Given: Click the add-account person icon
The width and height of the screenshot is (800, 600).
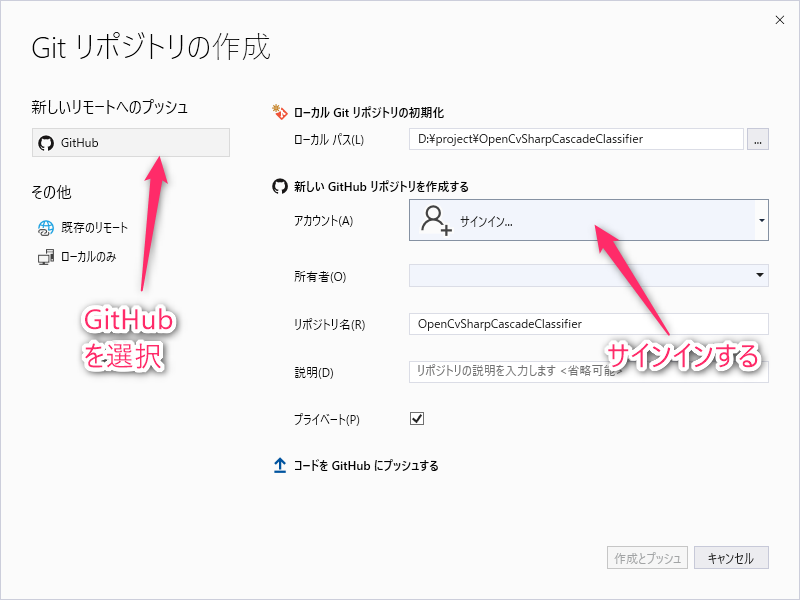Looking at the screenshot, I should tap(436, 220).
